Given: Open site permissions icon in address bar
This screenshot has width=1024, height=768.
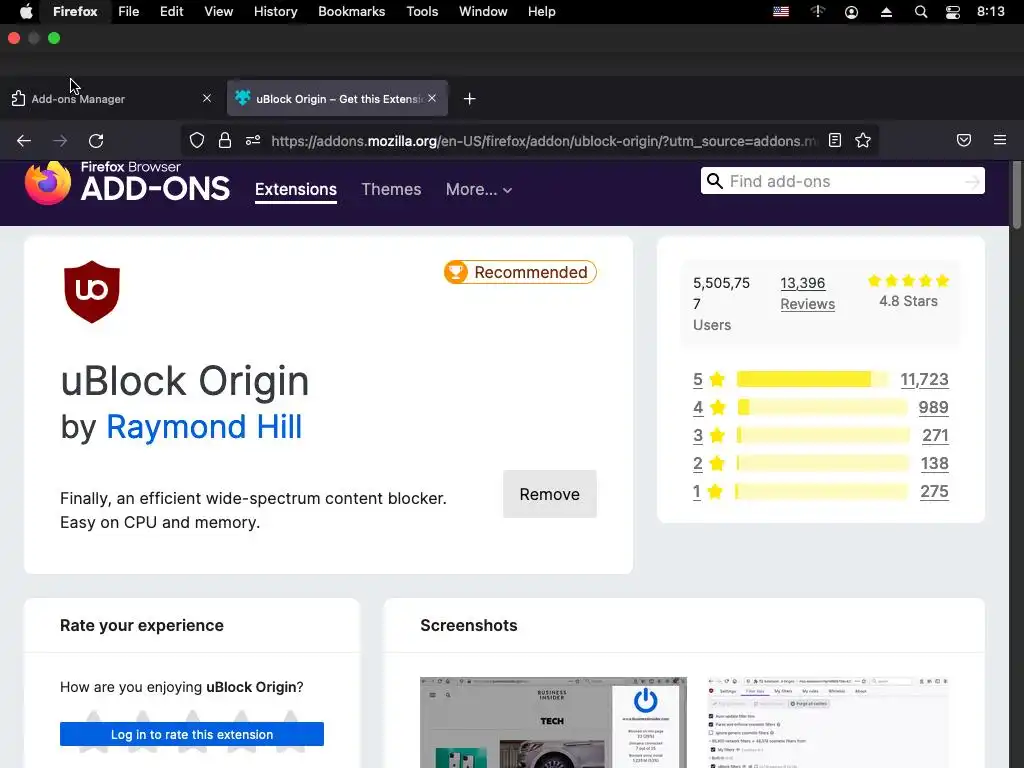Looking at the screenshot, I should pyautogui.click(x=253, y=140).
